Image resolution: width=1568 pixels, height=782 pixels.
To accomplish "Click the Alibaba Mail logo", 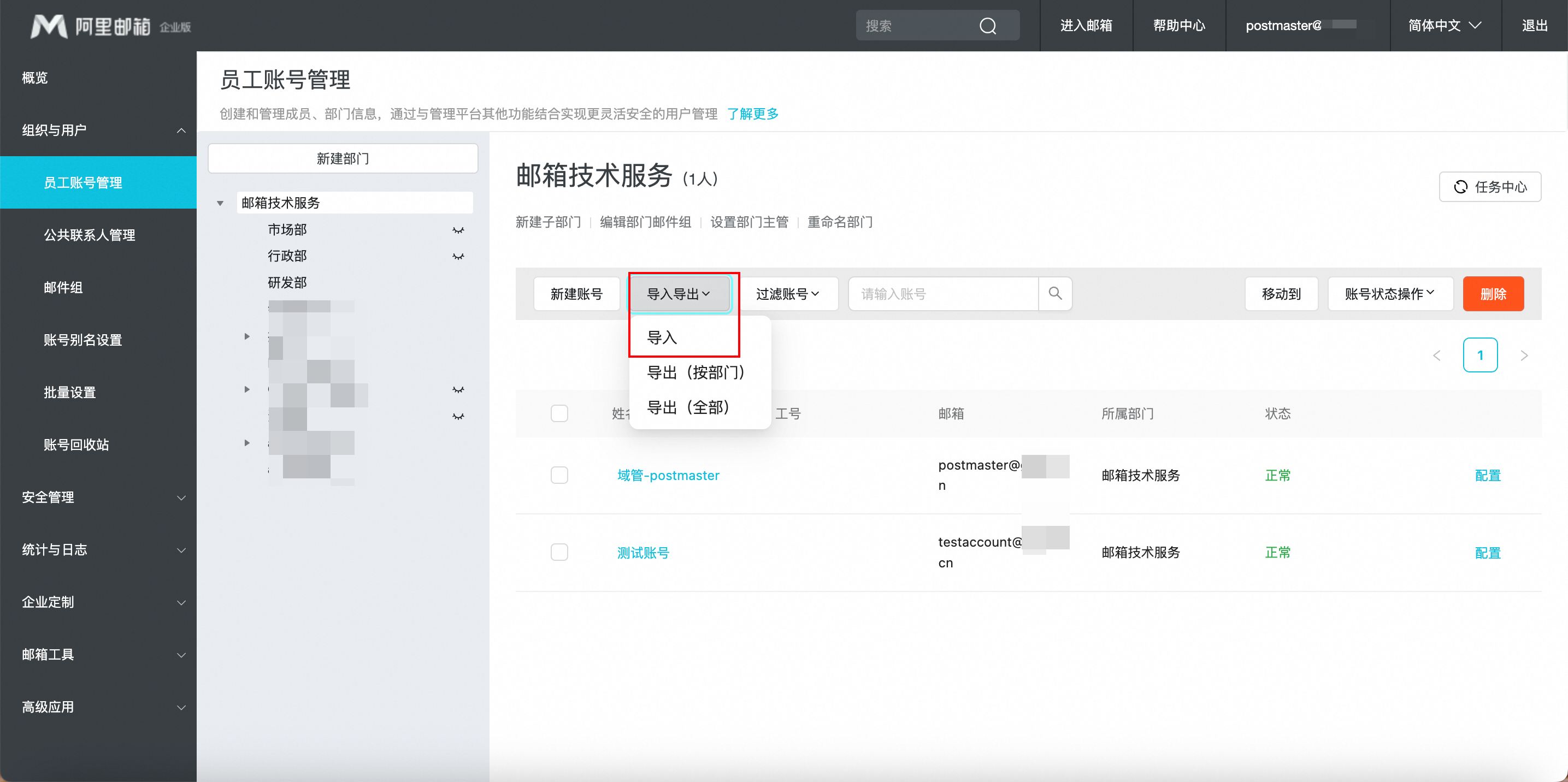I will (110, 26).
